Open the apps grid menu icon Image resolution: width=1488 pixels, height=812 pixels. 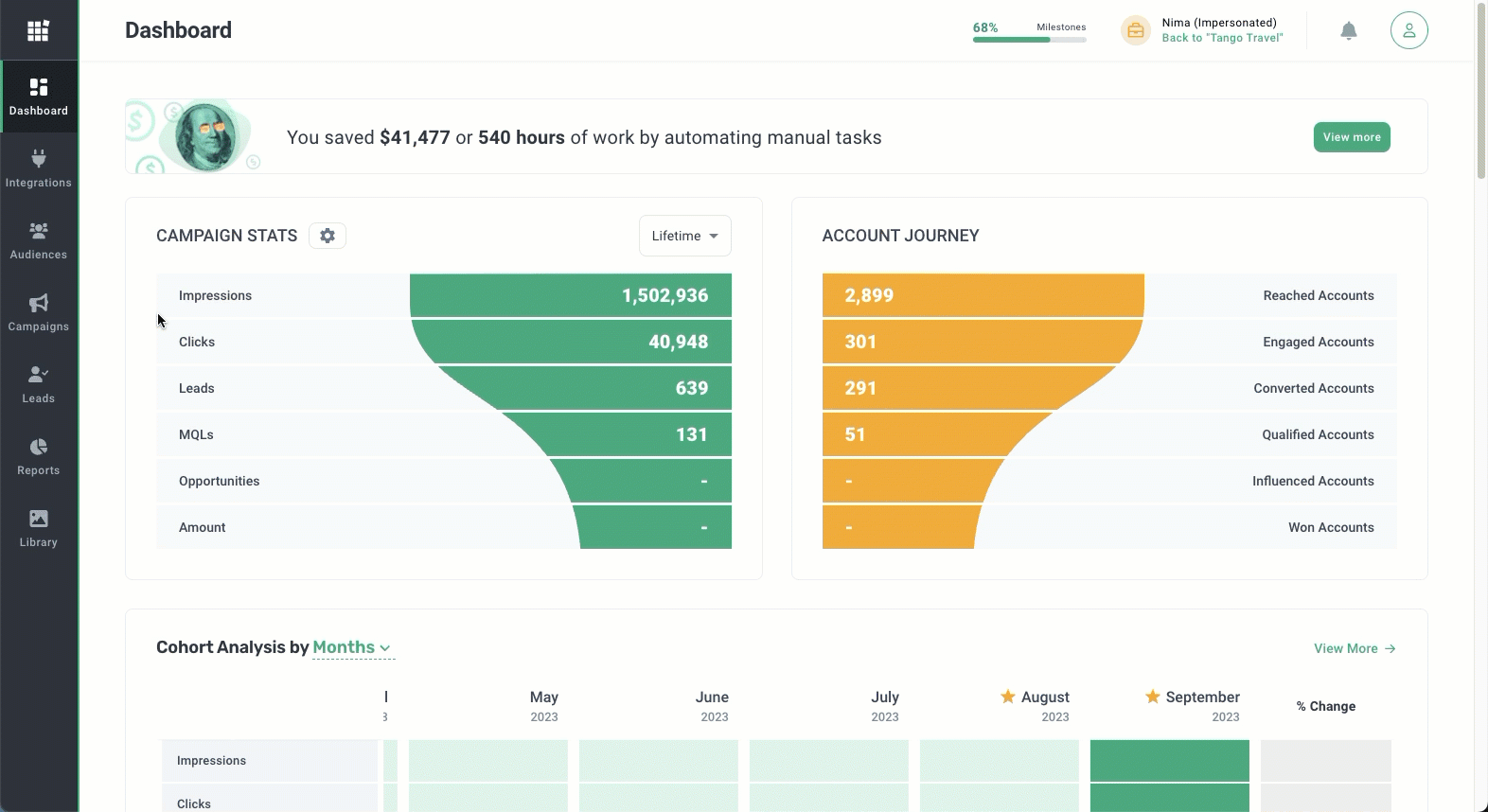38,31
